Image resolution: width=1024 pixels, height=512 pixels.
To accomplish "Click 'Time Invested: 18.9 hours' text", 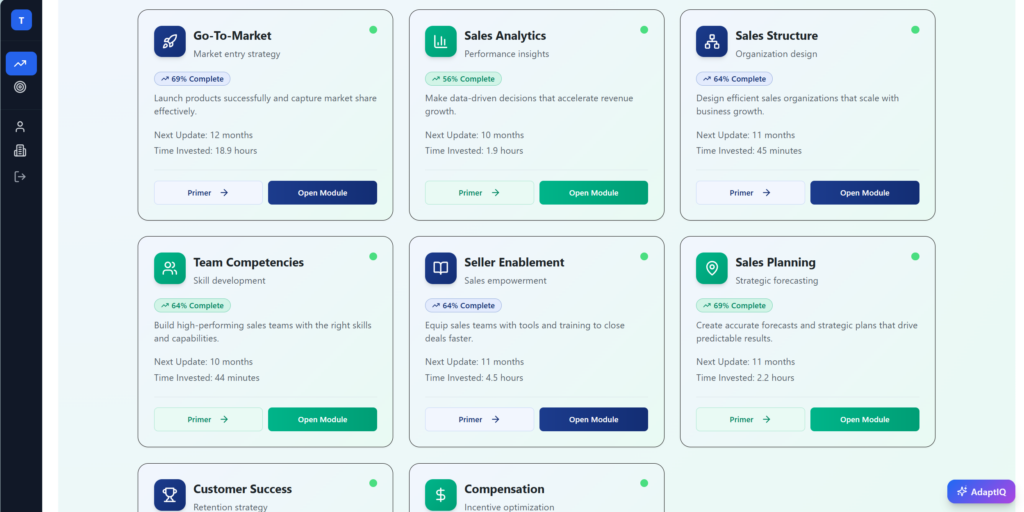I will (206, 151).
